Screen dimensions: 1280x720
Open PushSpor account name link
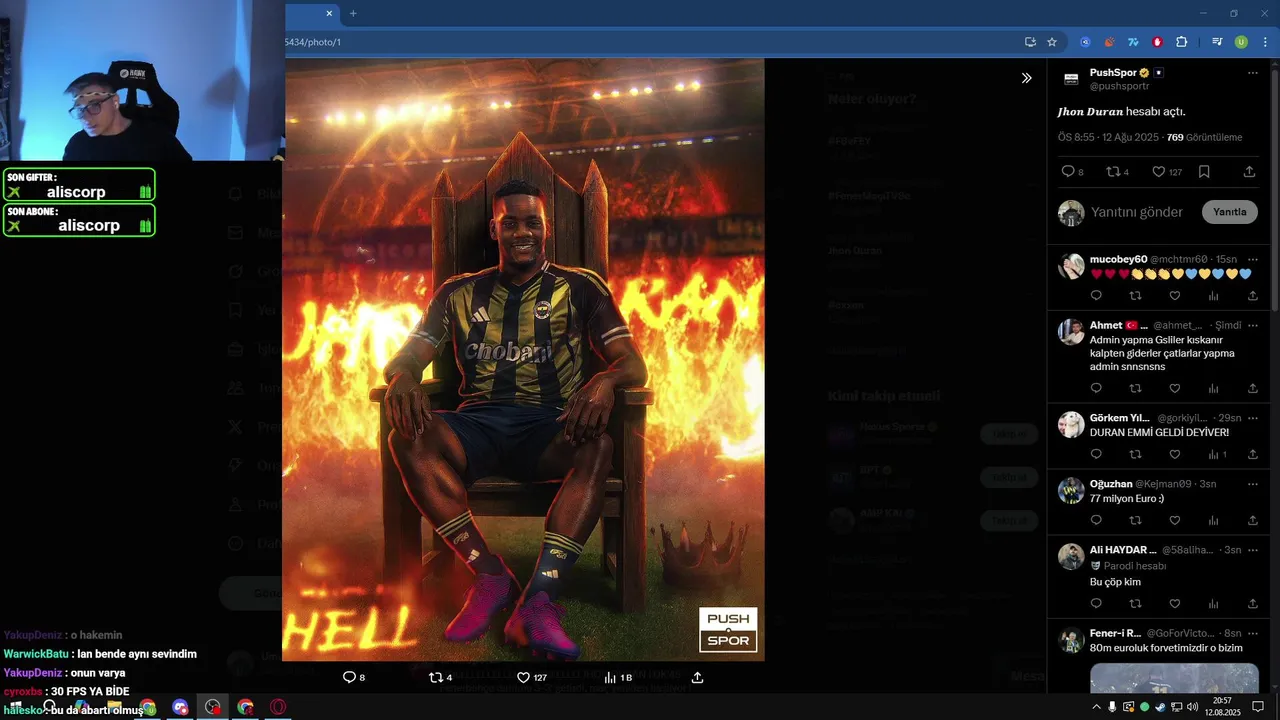pyautogui.click(x=1113, y=73)
